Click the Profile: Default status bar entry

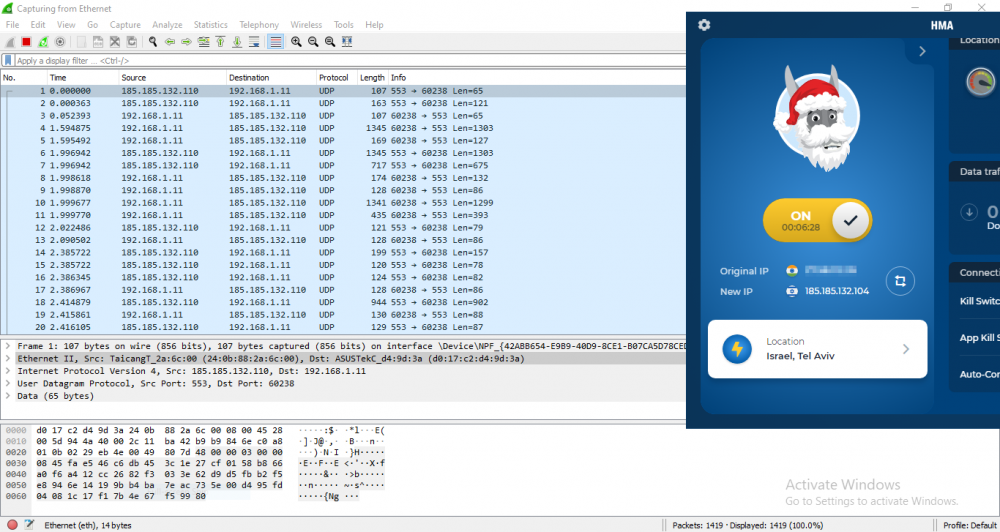click(x=969, y=525)
